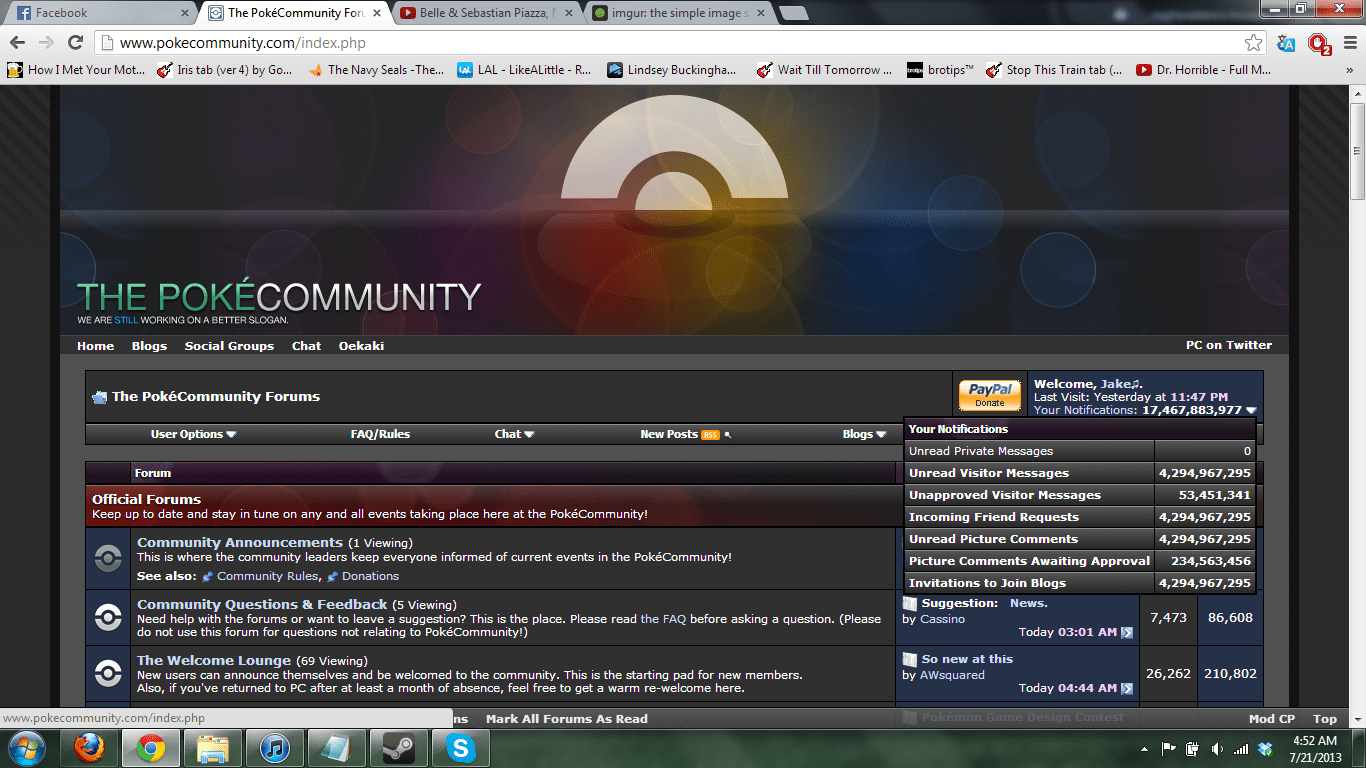
Task: Open New Posts link
Action: (x=669, y=434)
